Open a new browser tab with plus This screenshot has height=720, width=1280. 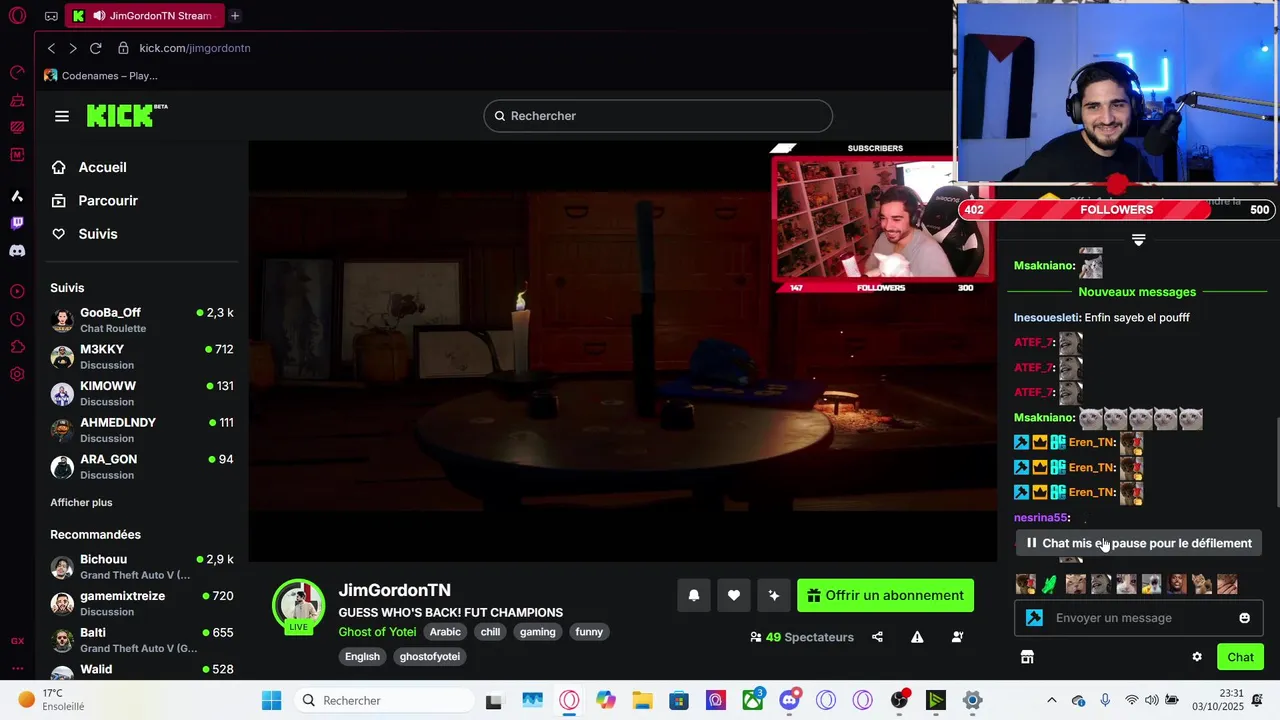[x=235, y=16]
